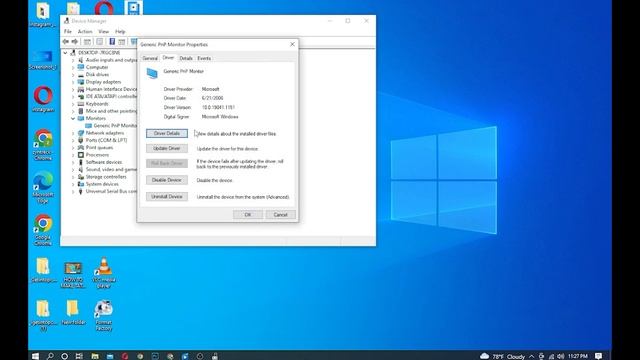Click the Network adapters category icon

[x=80, y=133]
